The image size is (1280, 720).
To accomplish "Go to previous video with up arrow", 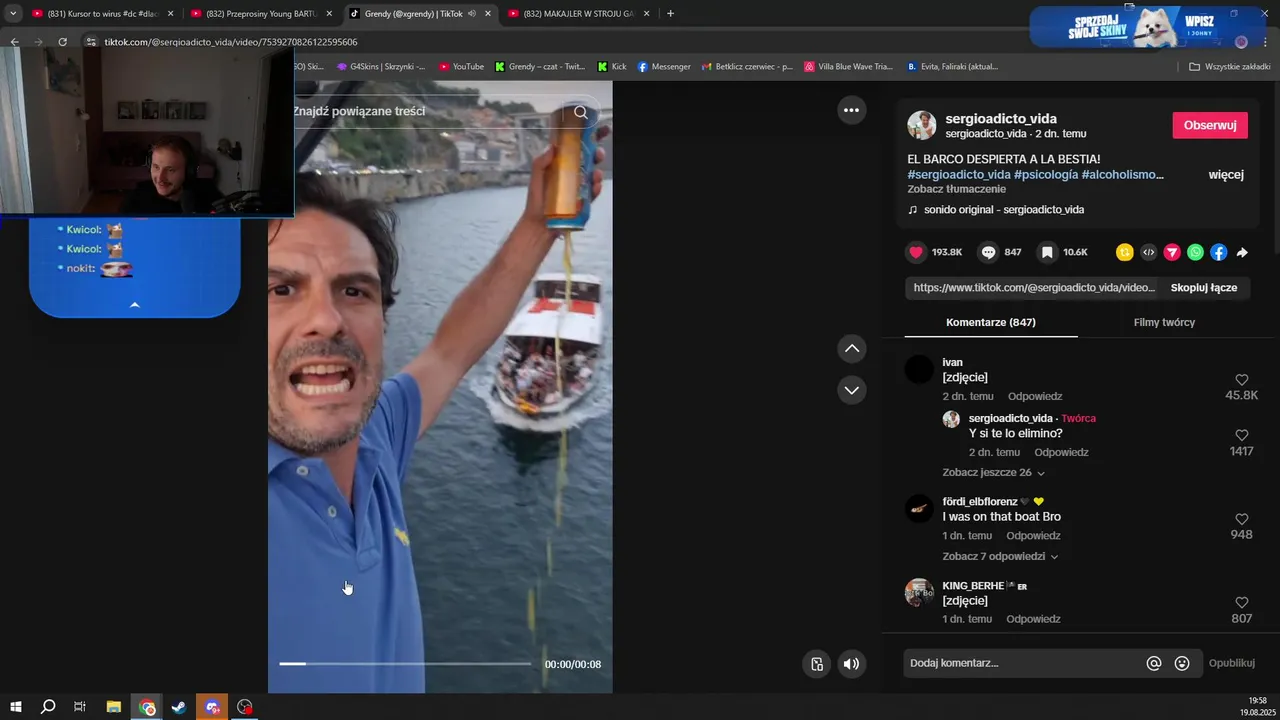I will click(852, 348).
